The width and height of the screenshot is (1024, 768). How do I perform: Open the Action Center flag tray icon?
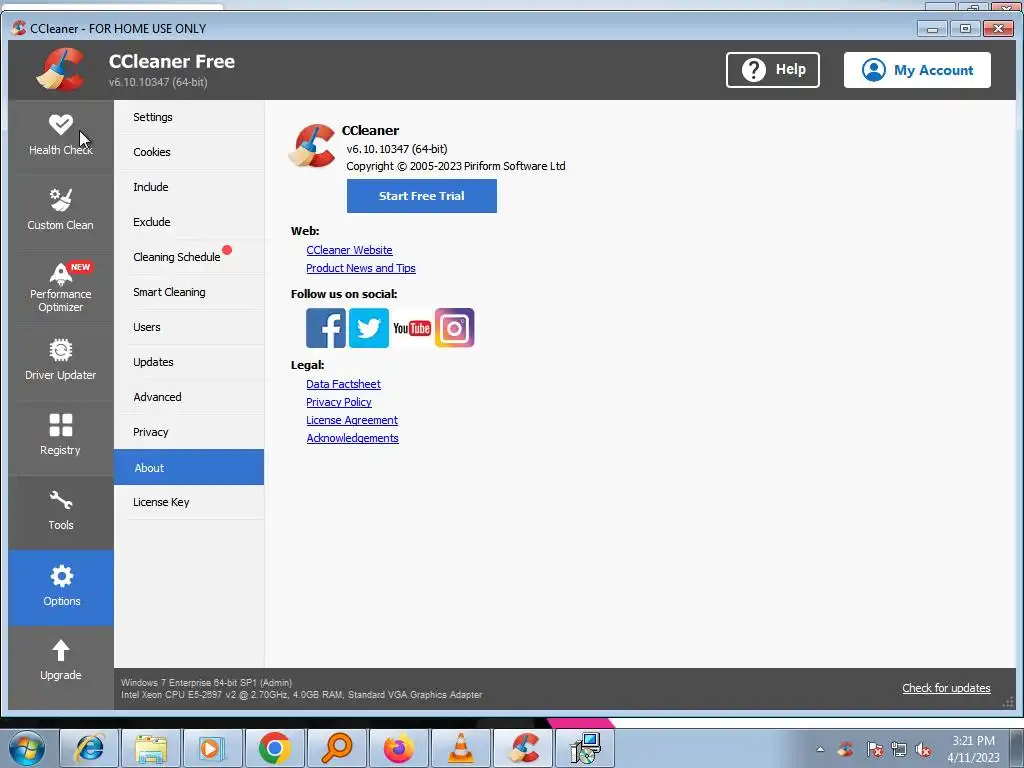(875, 750)
